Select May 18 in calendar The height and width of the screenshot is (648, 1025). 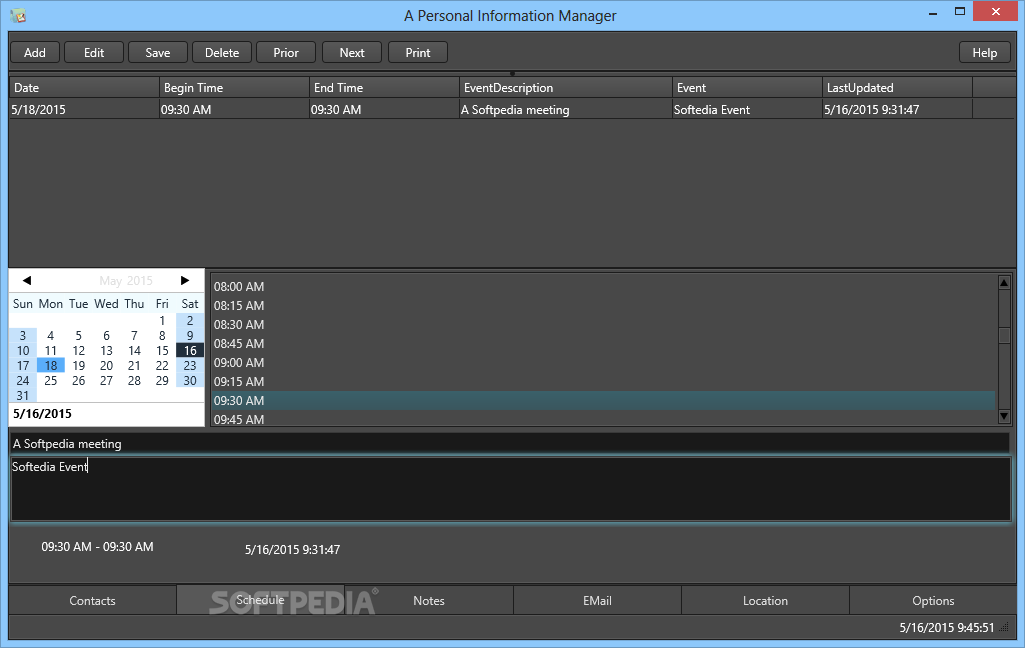tap(51, 366)
